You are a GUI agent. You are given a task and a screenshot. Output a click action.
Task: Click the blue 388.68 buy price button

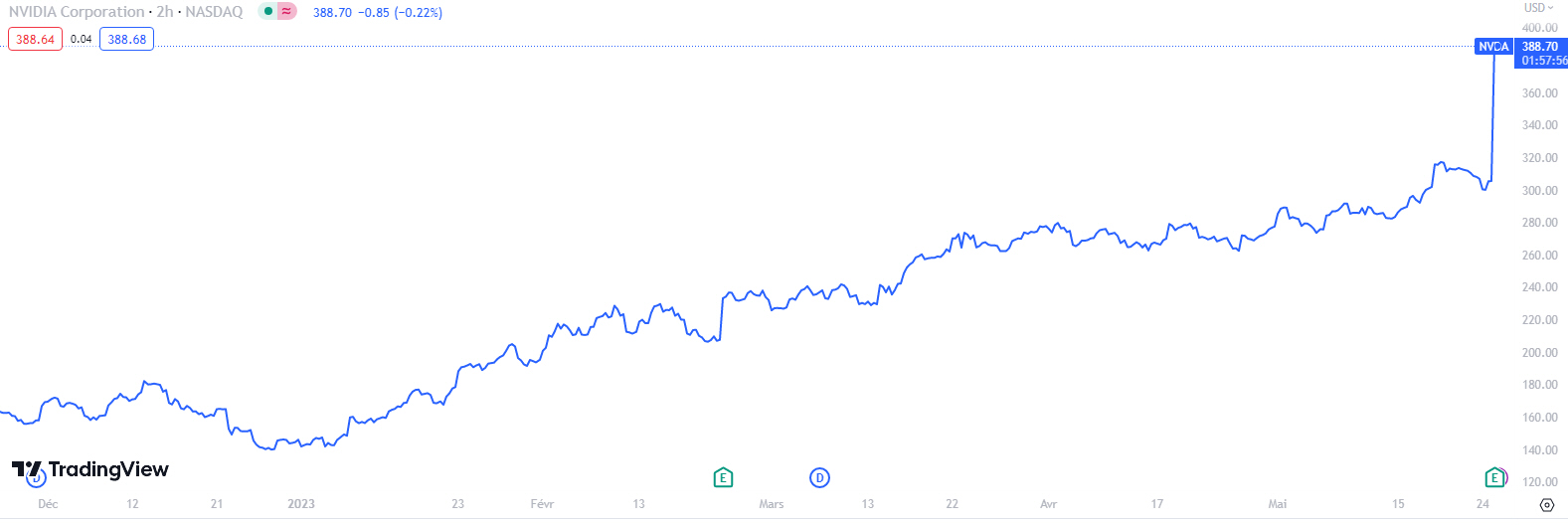126,40
